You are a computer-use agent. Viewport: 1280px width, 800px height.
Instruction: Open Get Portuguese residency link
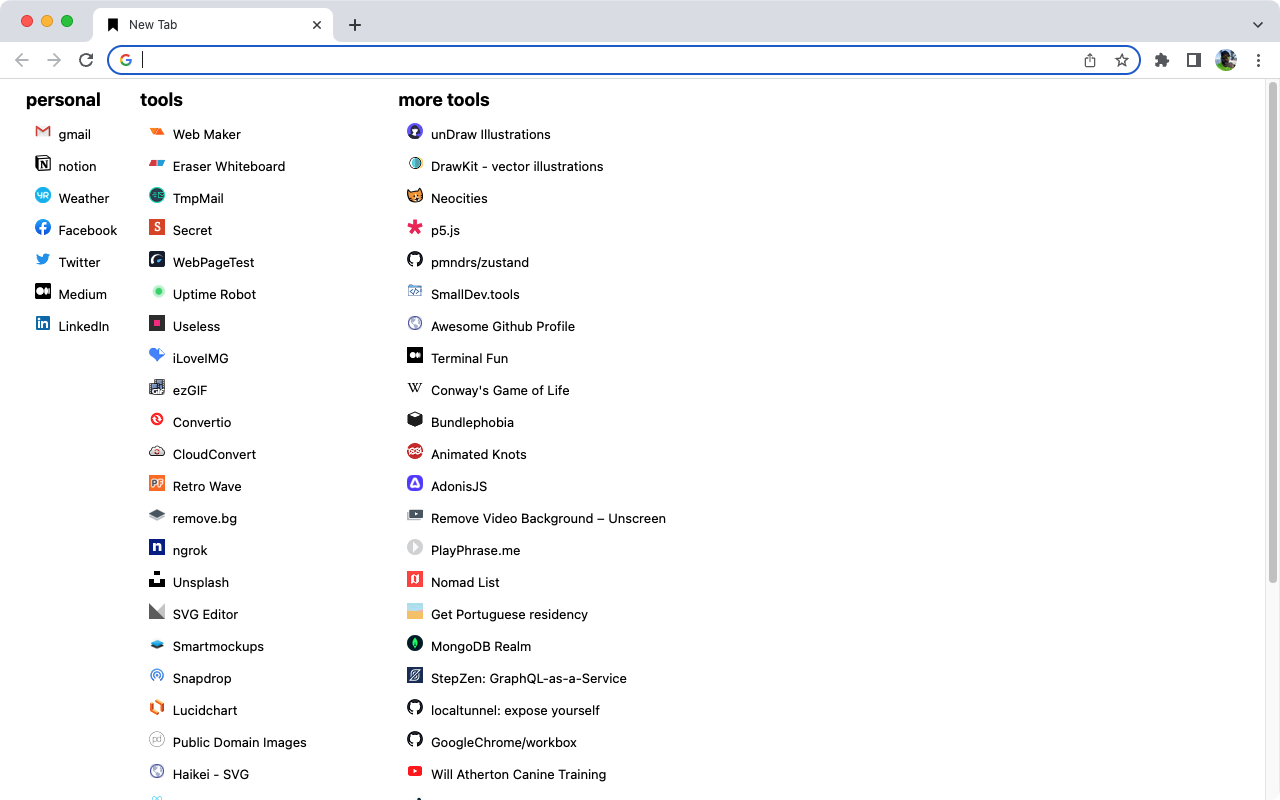point(509,614)
